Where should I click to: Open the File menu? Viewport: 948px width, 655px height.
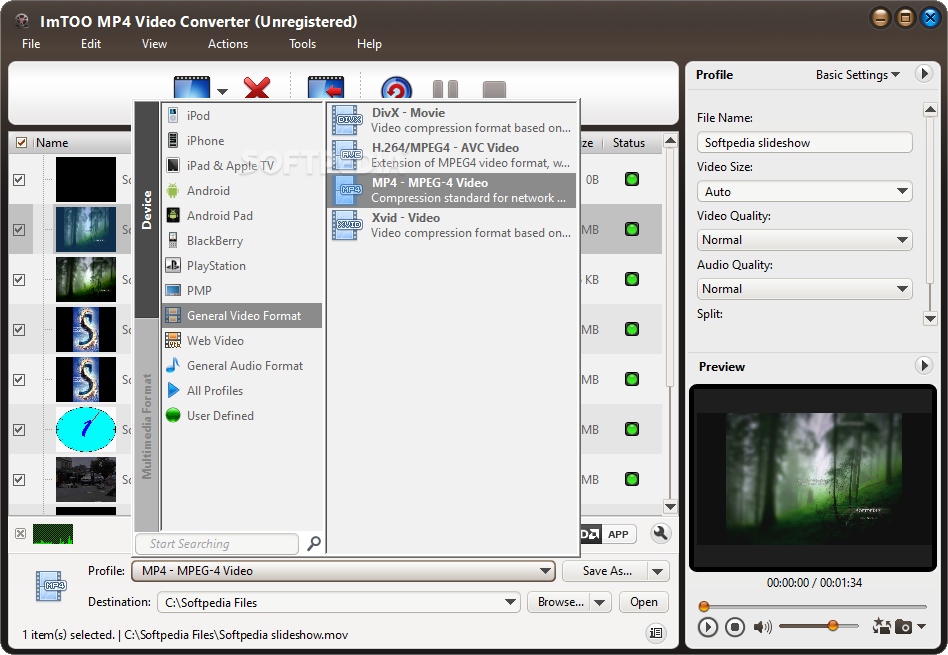click(31, 44)
